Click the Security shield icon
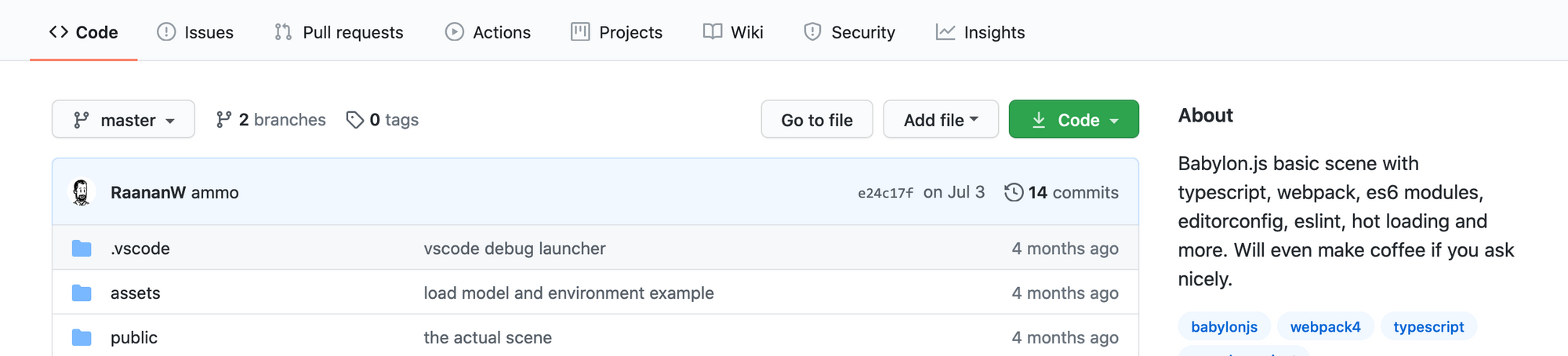The width and height of the screenshot is (1568, 356). click(812, 32)
